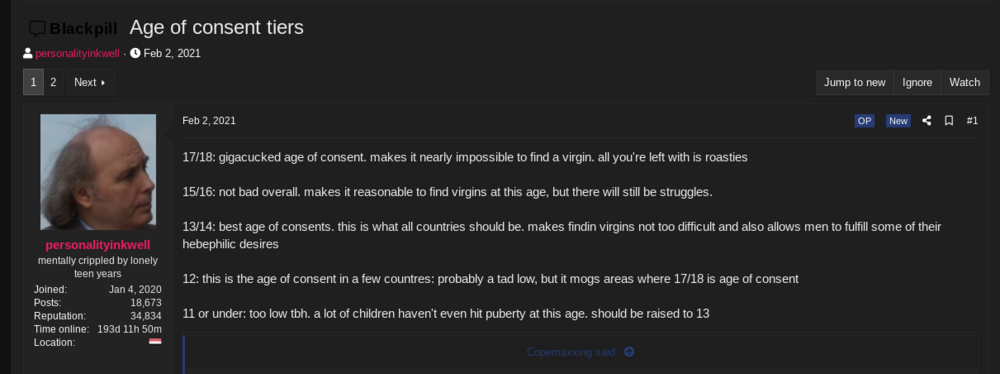
Task: Bookmark the first post via bookmark icon
Action: [x=949, y=121]
